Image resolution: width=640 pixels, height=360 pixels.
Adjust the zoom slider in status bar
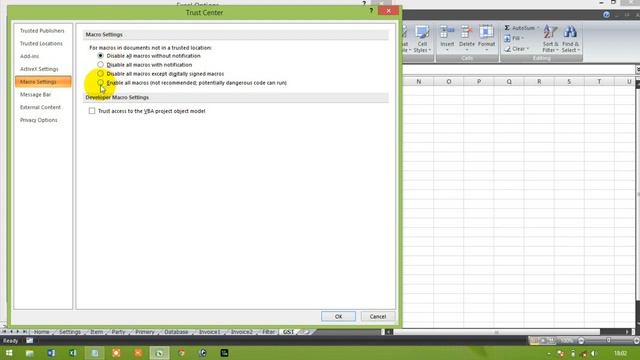(x=608, y=340)
